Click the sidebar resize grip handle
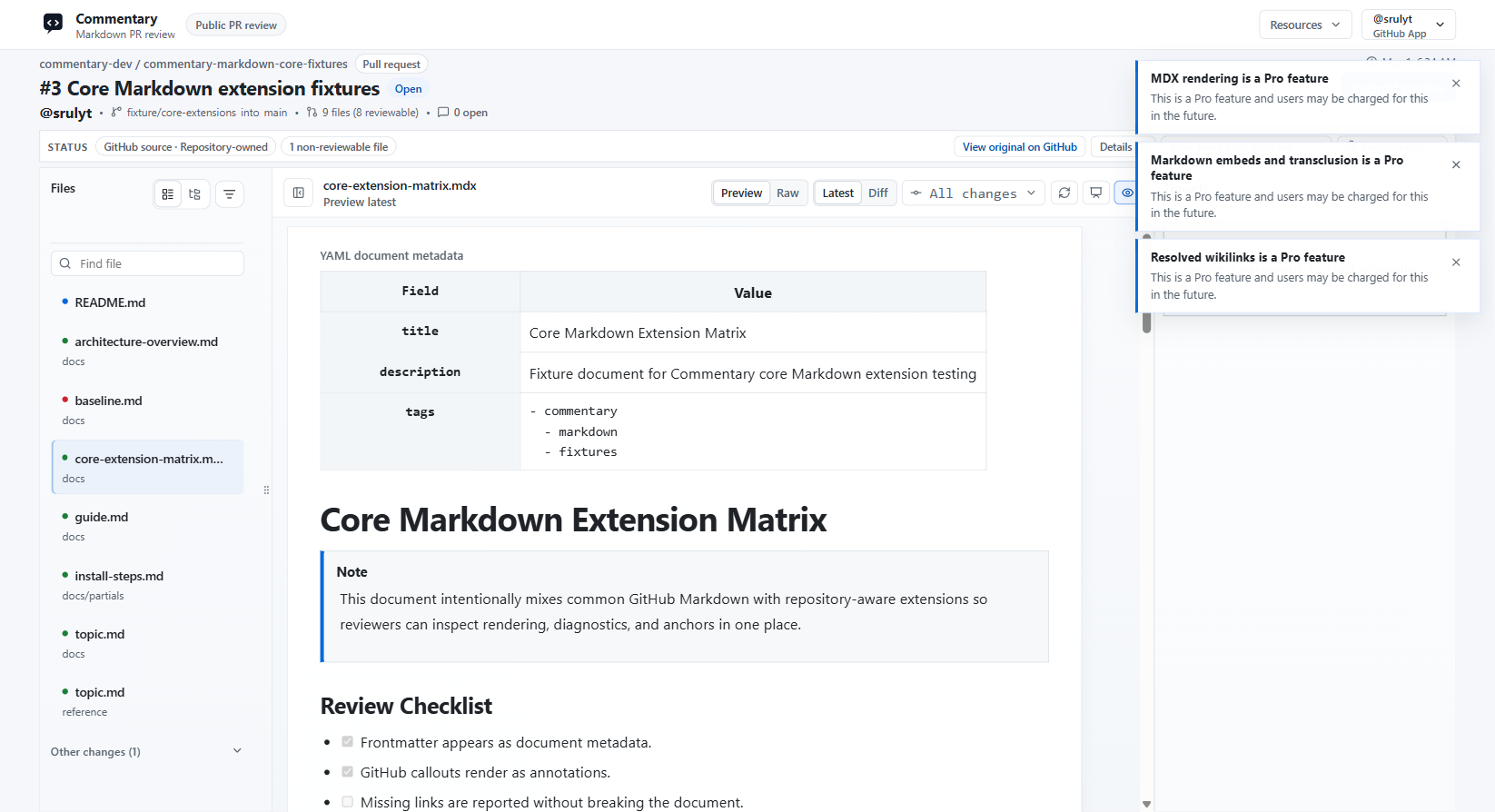 (266, 490)
